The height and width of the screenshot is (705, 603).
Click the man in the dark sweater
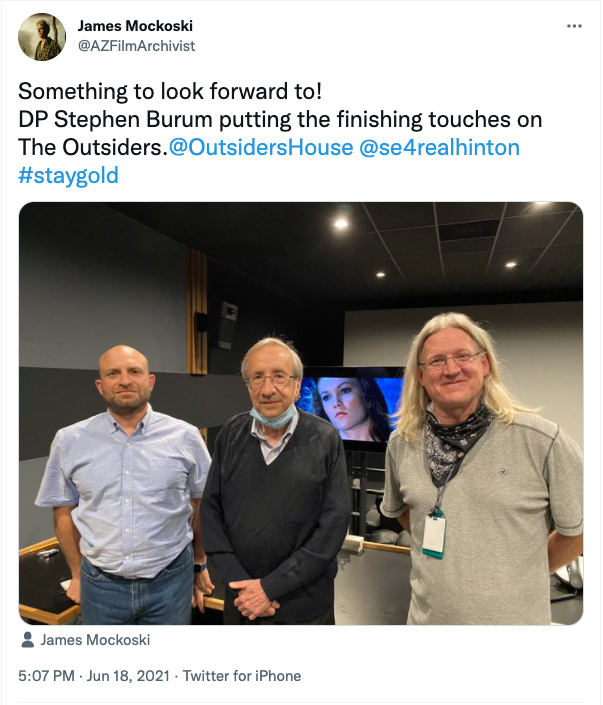point(274,480)
